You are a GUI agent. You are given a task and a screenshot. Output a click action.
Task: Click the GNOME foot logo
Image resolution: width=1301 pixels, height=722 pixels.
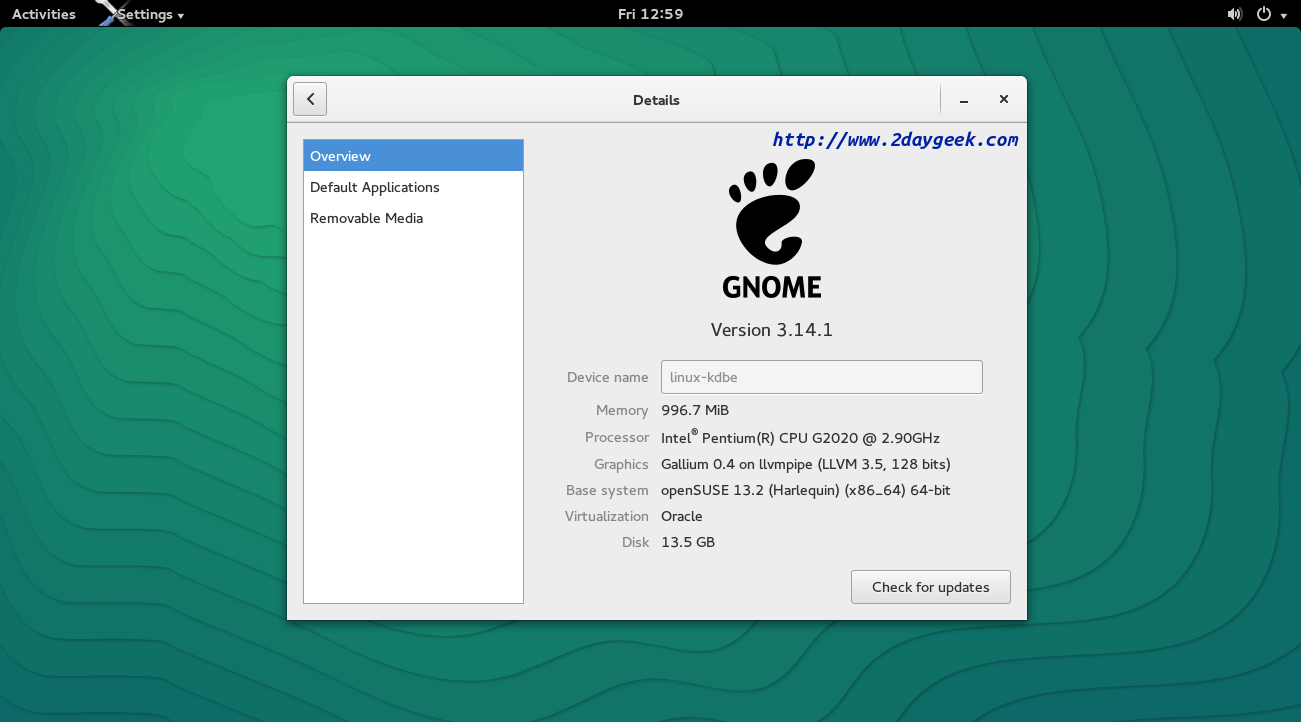pos(772,210)
